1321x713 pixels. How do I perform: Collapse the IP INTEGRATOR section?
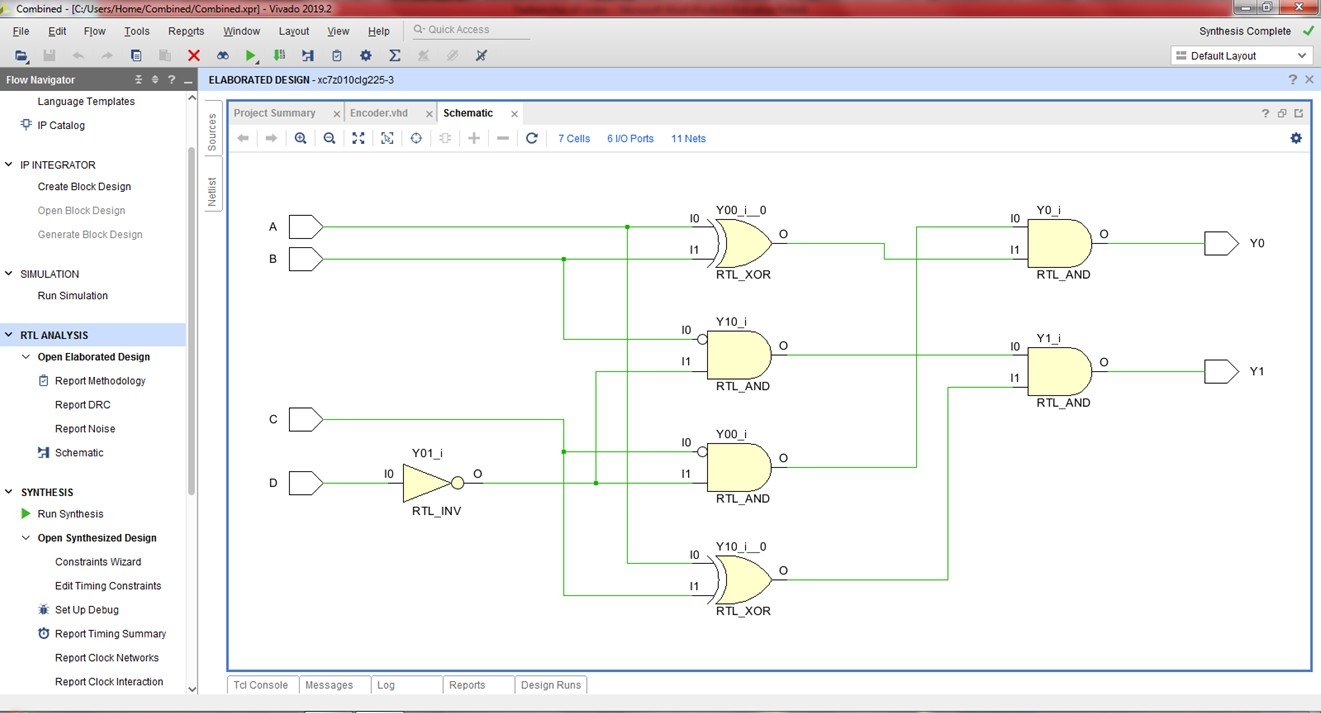[9, 165]
